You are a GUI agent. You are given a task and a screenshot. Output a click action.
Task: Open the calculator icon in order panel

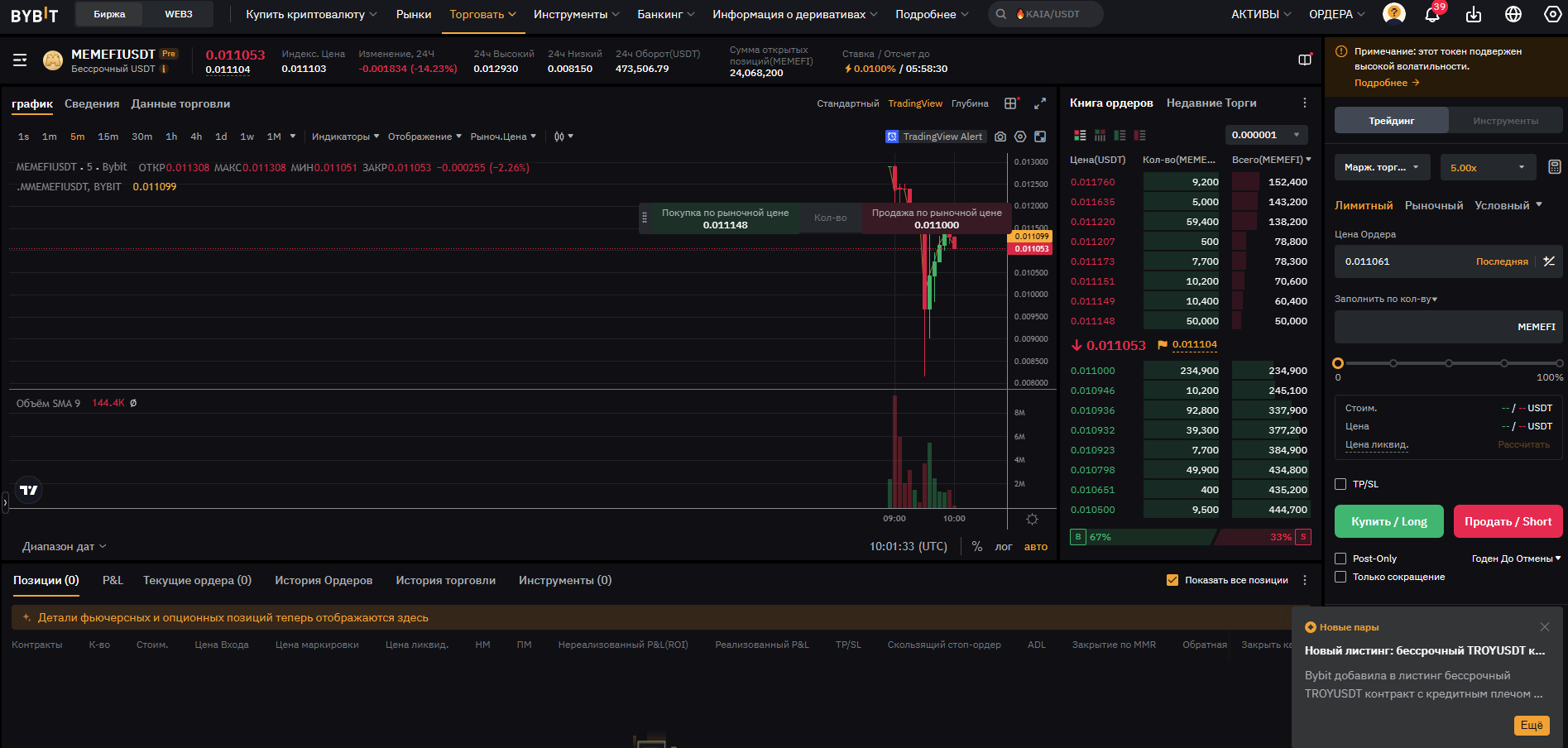[x=1555, y=167]
